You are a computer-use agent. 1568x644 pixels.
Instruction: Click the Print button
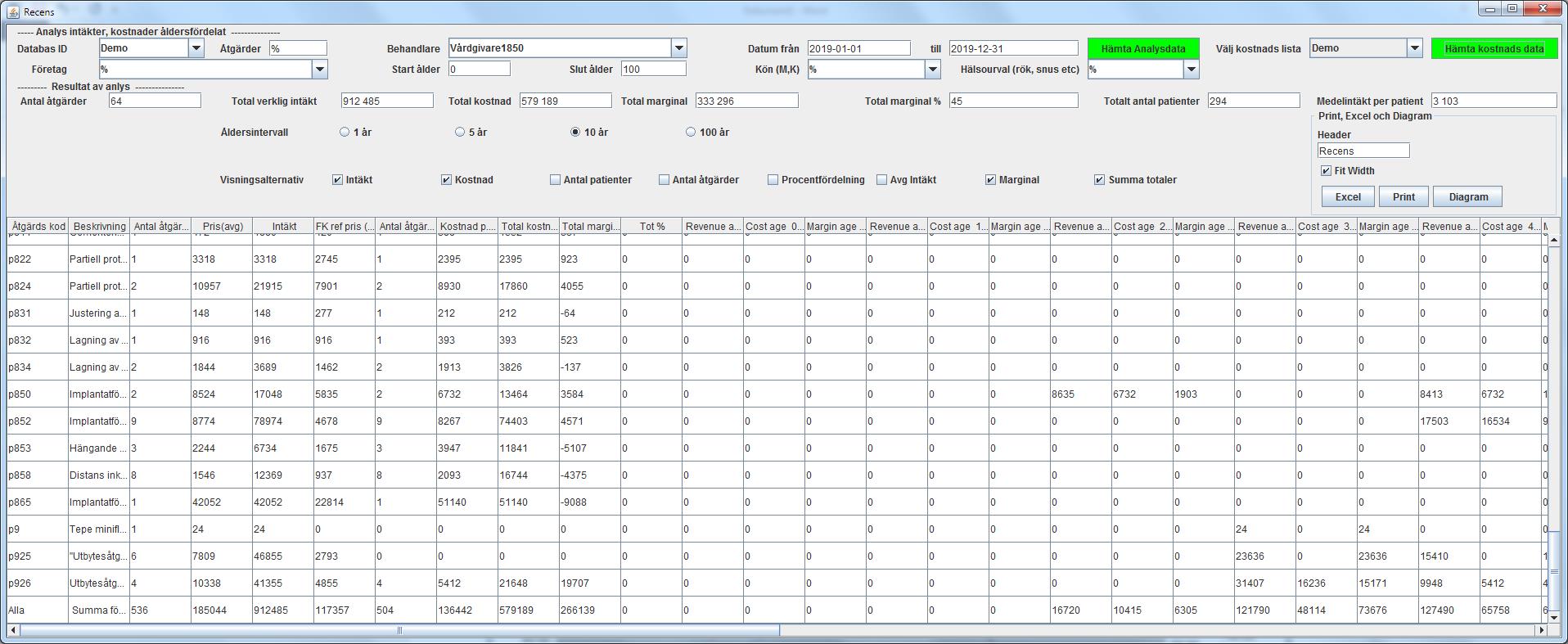pos(1404,196)
